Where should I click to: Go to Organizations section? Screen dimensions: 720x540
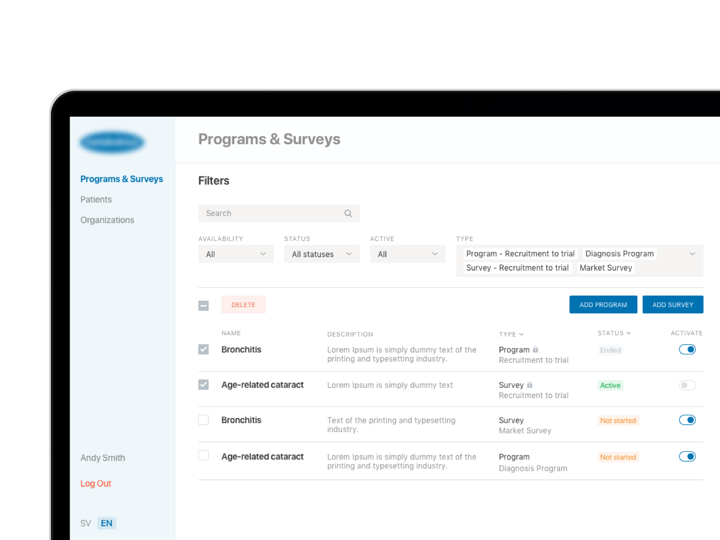point(107,220)
